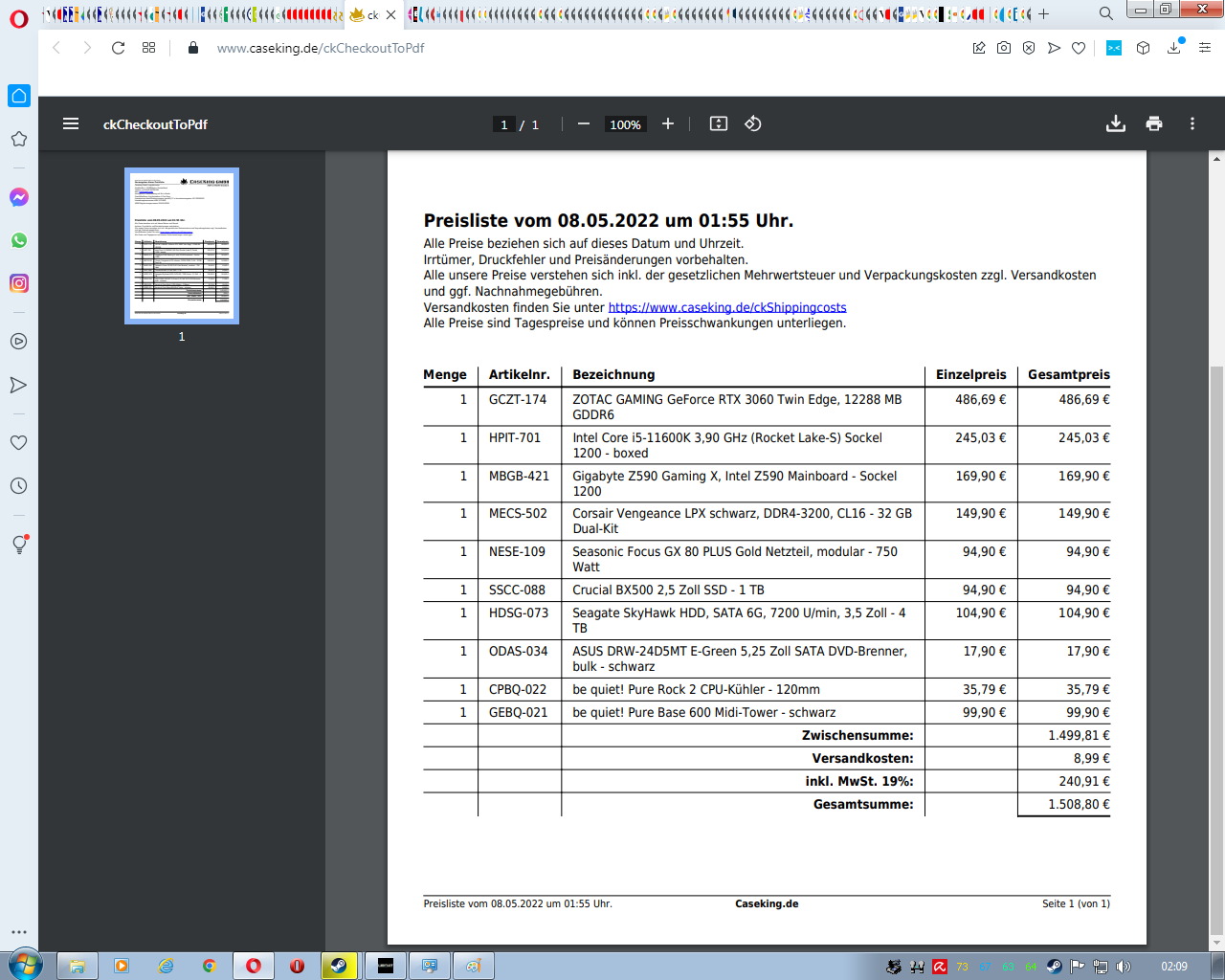Edit the 100% zoom level field

click(626, 124)
